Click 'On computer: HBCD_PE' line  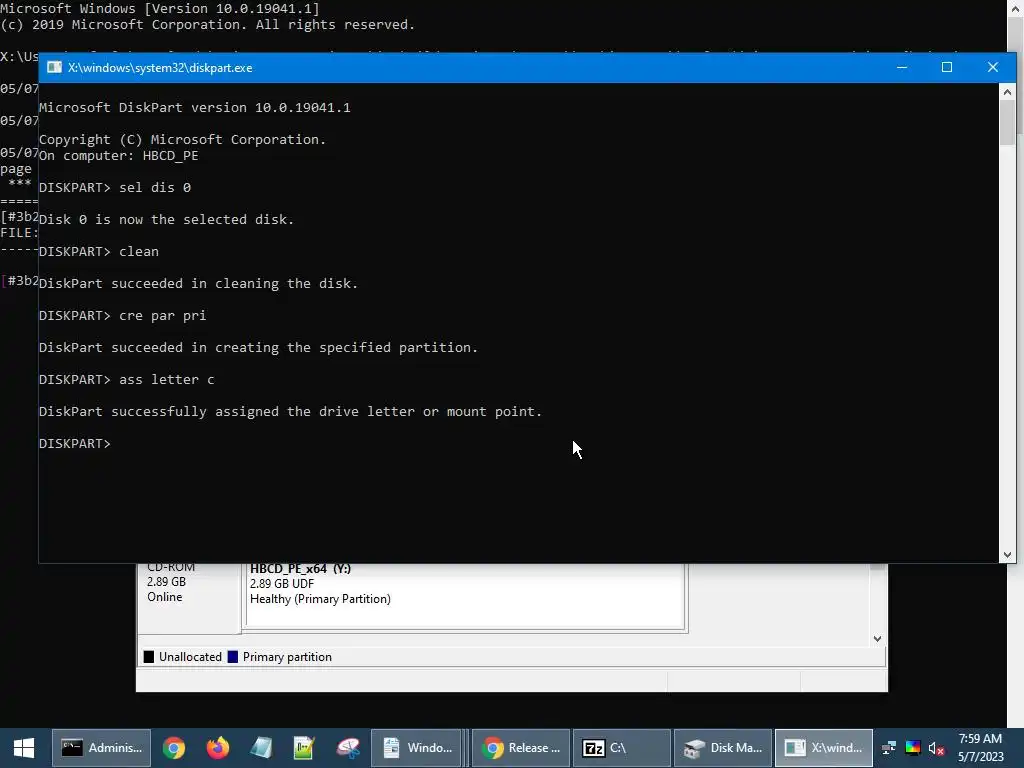(x=119, y=155)
